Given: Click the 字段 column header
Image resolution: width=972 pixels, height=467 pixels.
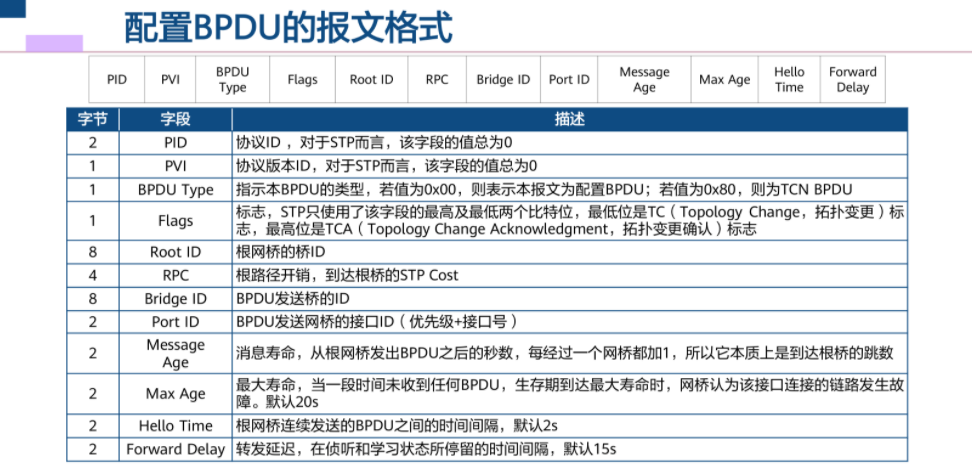Looking at the screenshot, I should pyautogui.click(x=175, y=119).
